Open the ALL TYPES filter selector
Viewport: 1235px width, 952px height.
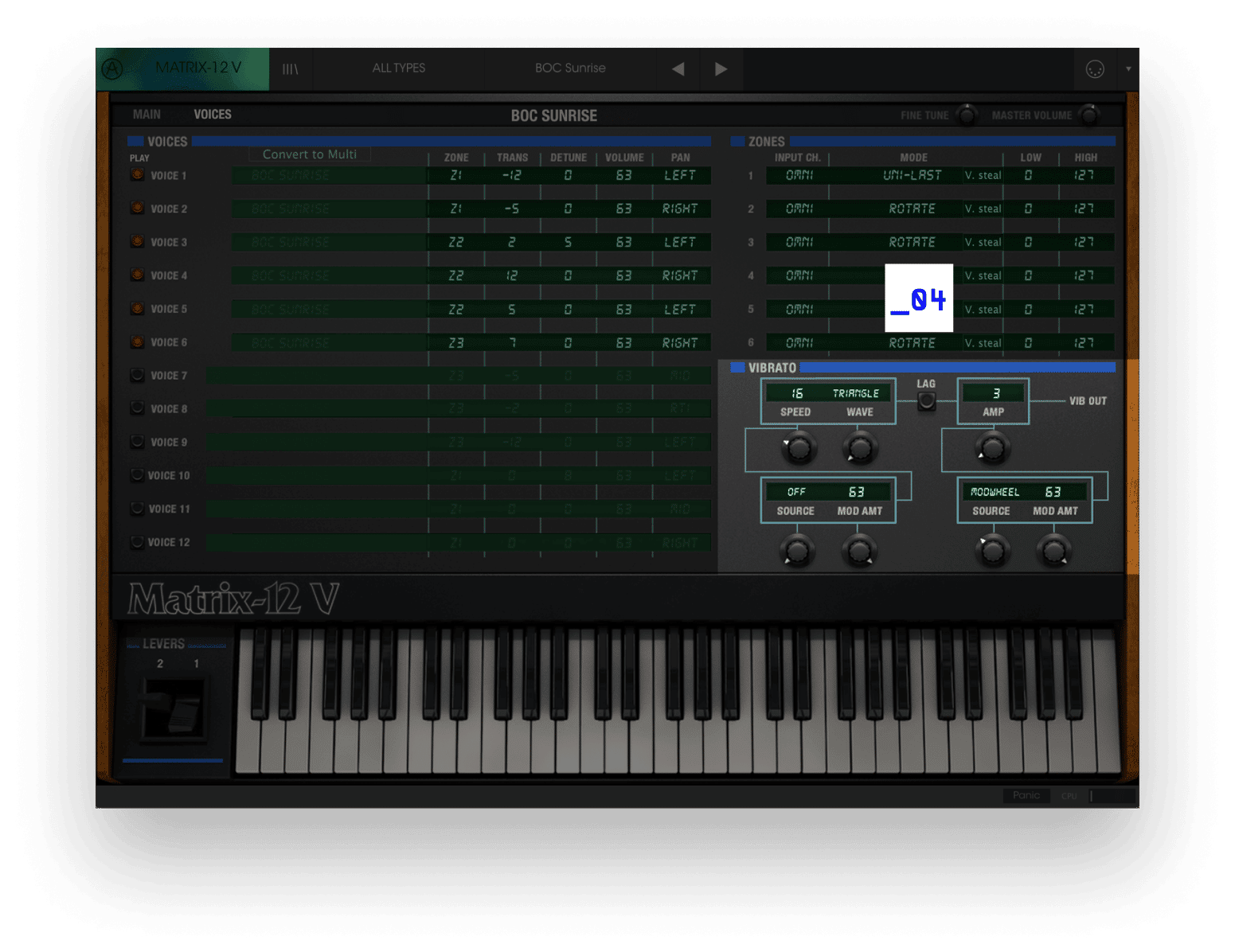[x=399, y=68]
